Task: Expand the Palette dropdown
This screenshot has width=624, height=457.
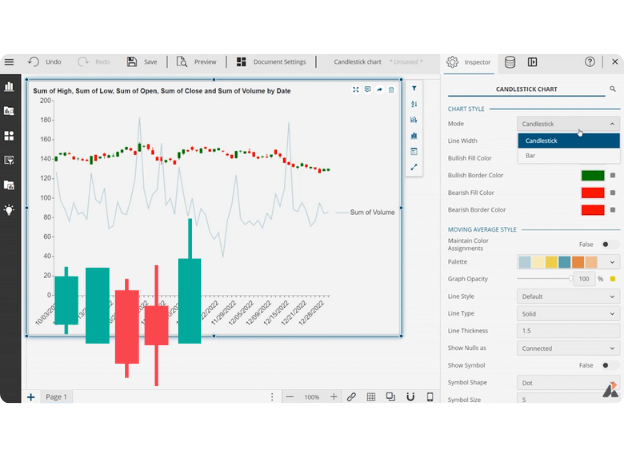Action: [x=612, y=262]
